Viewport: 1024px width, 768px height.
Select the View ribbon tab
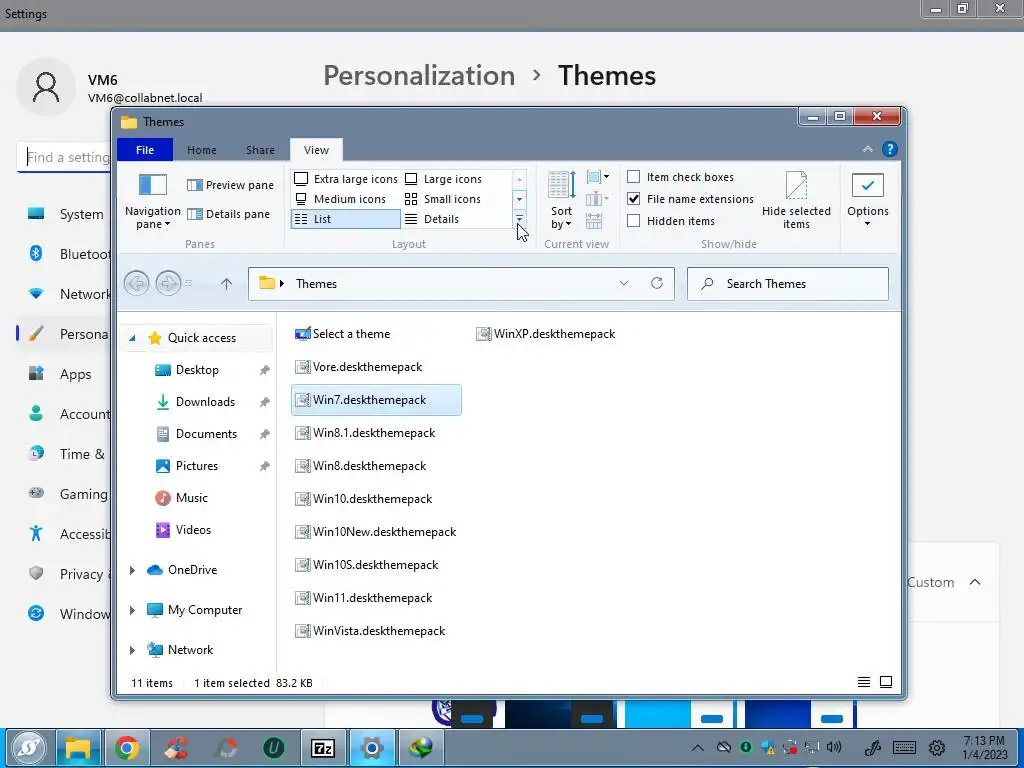[x=316, y=150]
